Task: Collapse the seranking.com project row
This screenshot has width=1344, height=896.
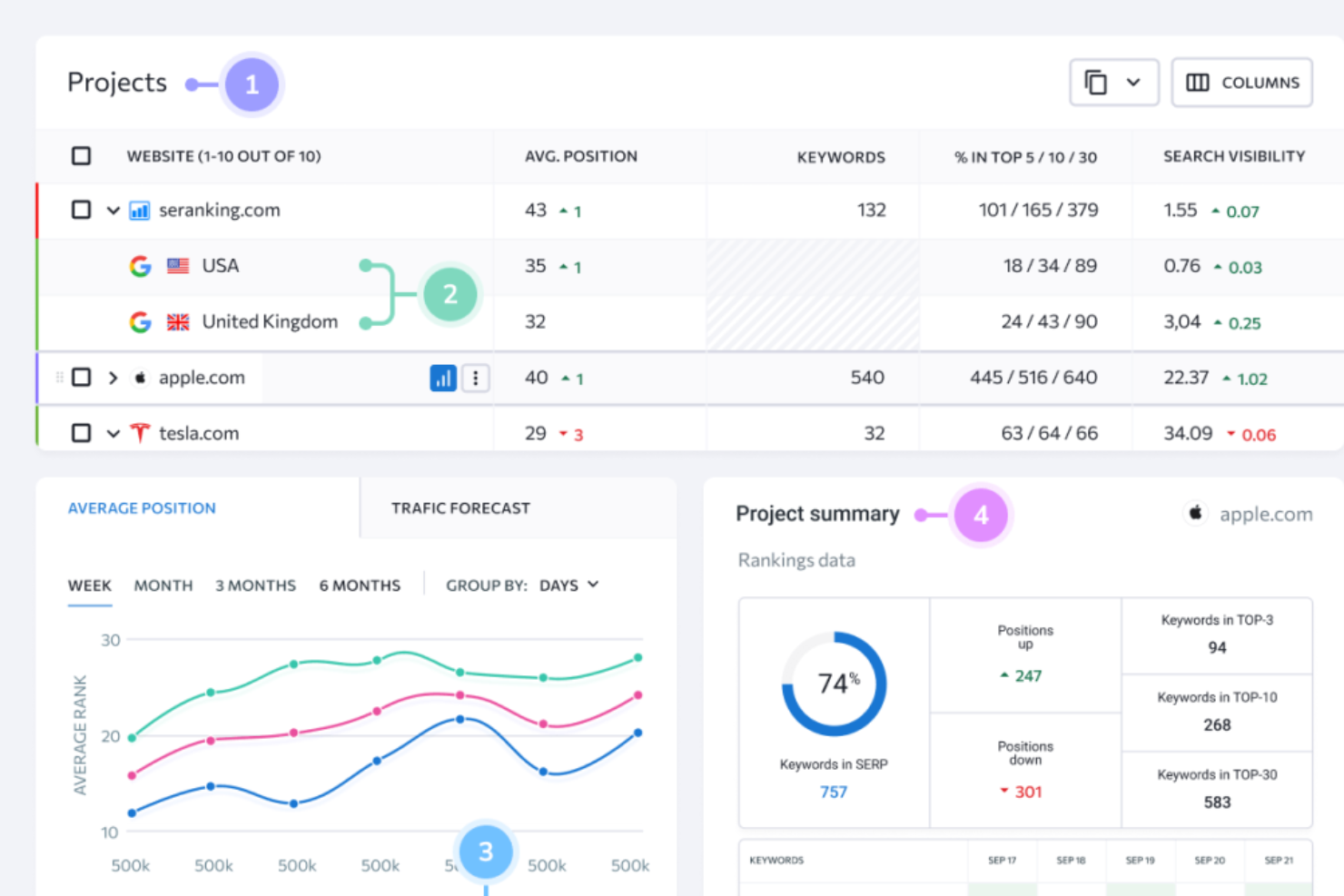Action: (113, 211)
